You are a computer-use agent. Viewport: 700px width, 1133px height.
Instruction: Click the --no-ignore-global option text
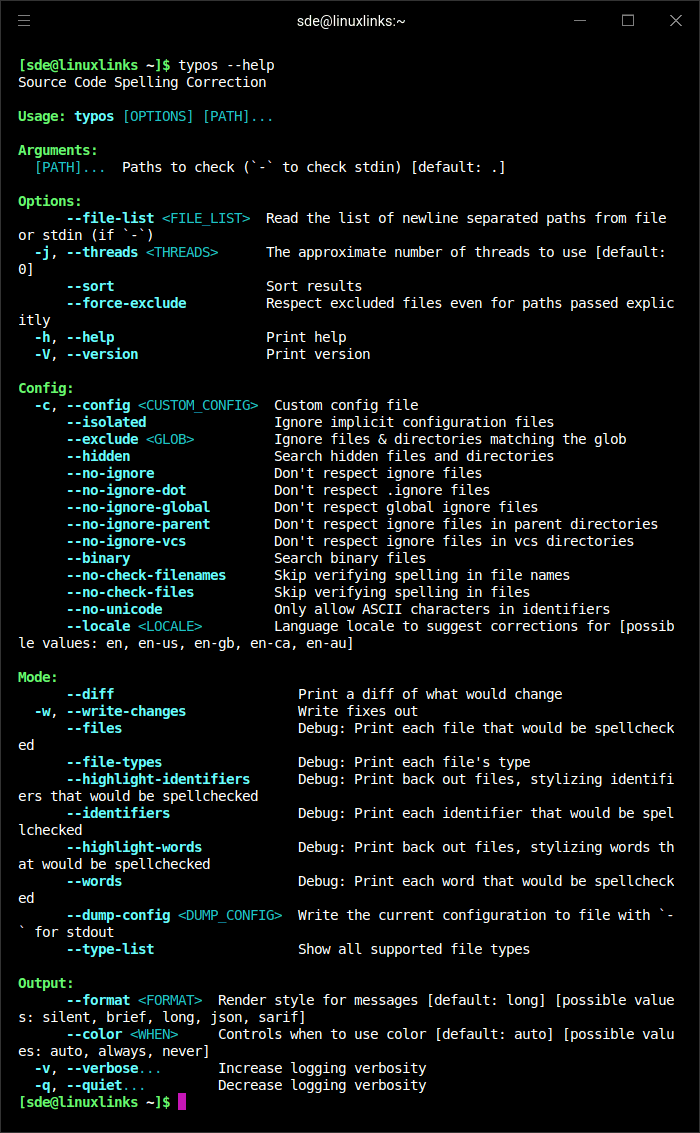pos(138,507)
